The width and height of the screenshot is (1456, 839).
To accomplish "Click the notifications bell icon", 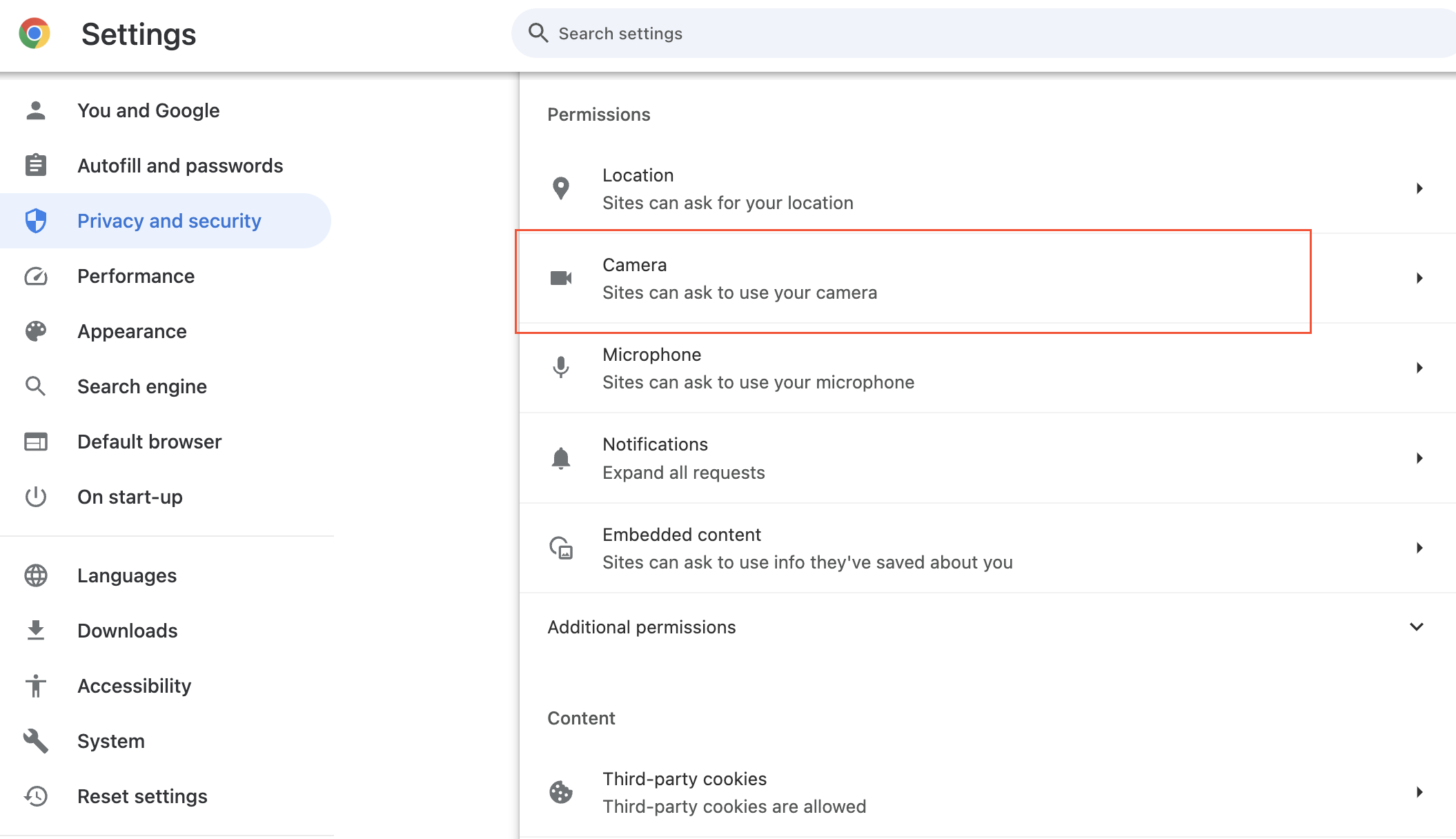I will tap(561, 458).
